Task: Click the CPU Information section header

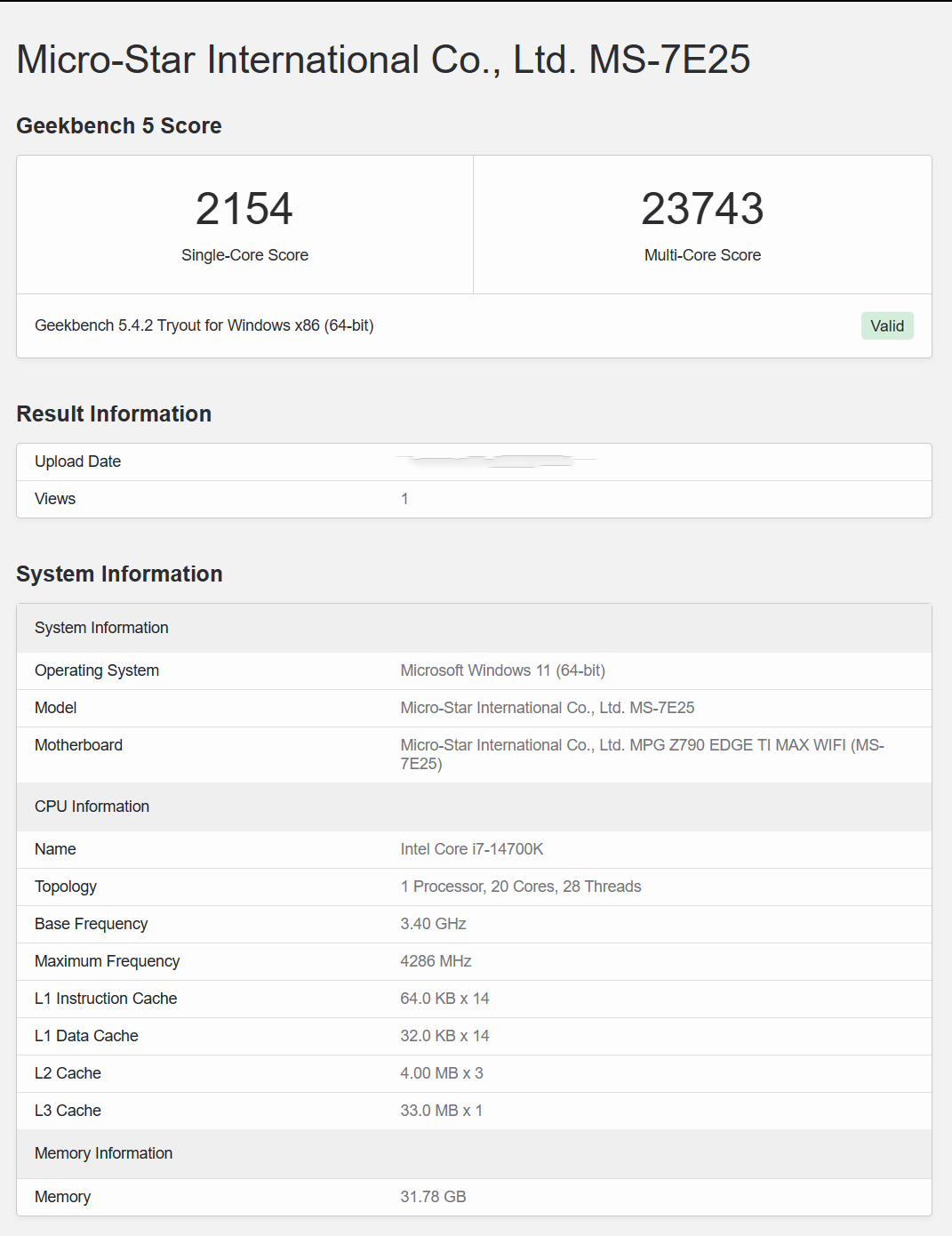Action: 92,807
